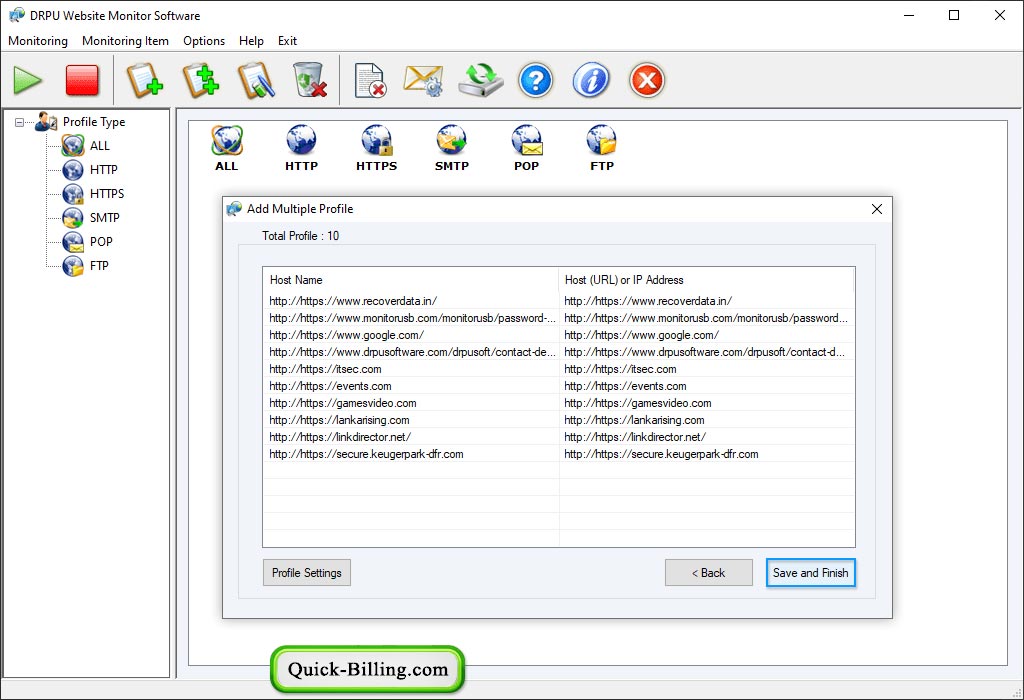Open help with blue question mark icon
The image size is (1024, 700).
(536, 81)
